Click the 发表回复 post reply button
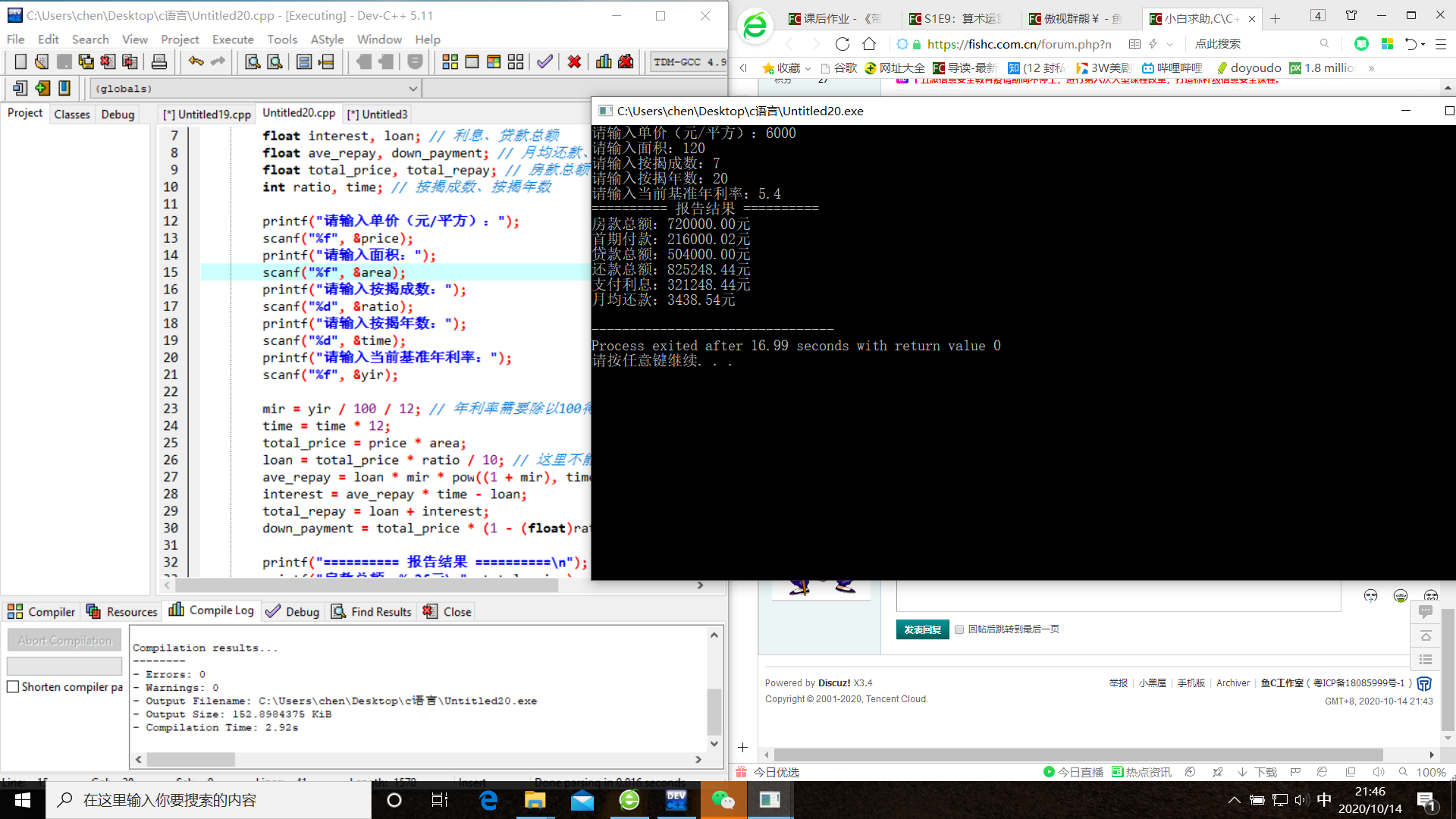The image size is (1456, 819). pyautogui.click(x=922, y=629)
